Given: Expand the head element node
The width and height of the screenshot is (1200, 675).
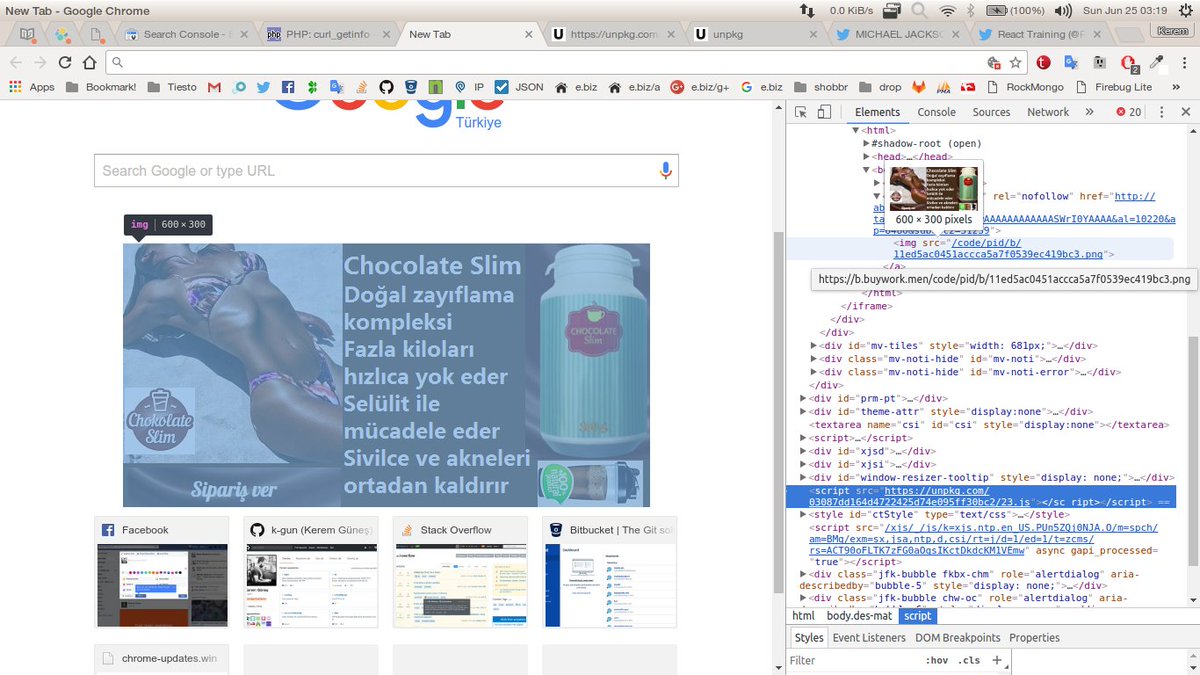Looking at the screenshot, I should click(866, 156).
